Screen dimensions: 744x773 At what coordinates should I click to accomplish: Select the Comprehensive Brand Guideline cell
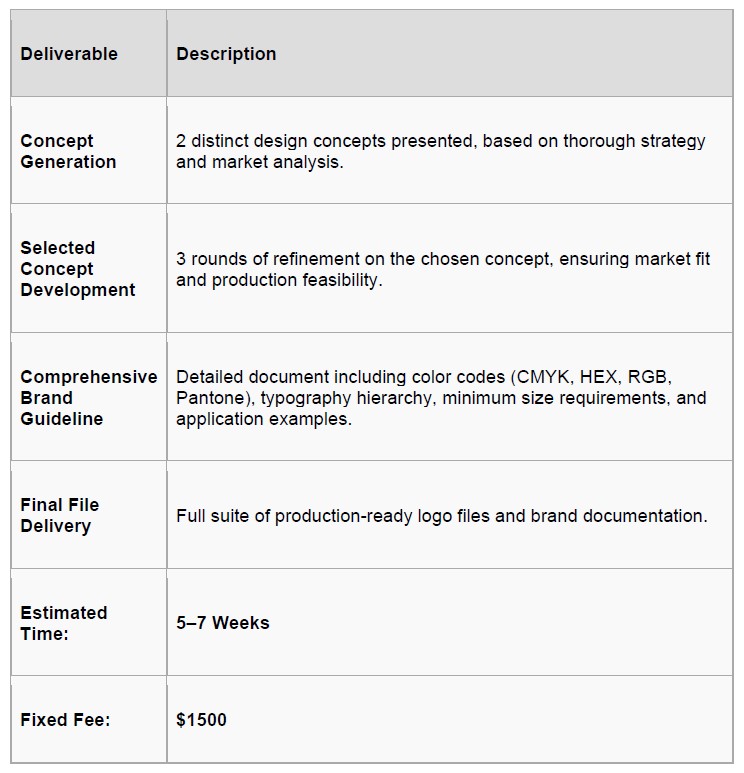point(88,397)
